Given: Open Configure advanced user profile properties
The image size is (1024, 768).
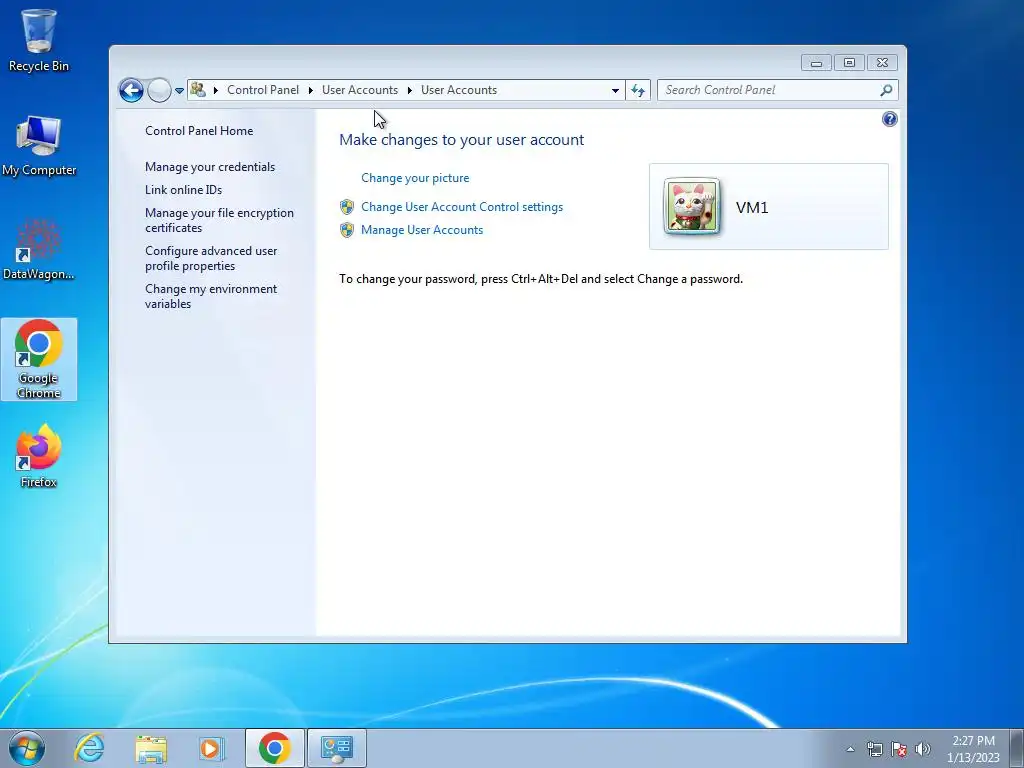Looking at the screenshot, I should point(211,258).
